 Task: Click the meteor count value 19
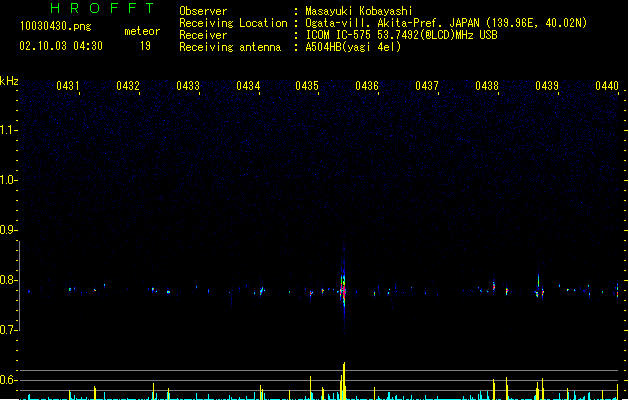(145, 46)
